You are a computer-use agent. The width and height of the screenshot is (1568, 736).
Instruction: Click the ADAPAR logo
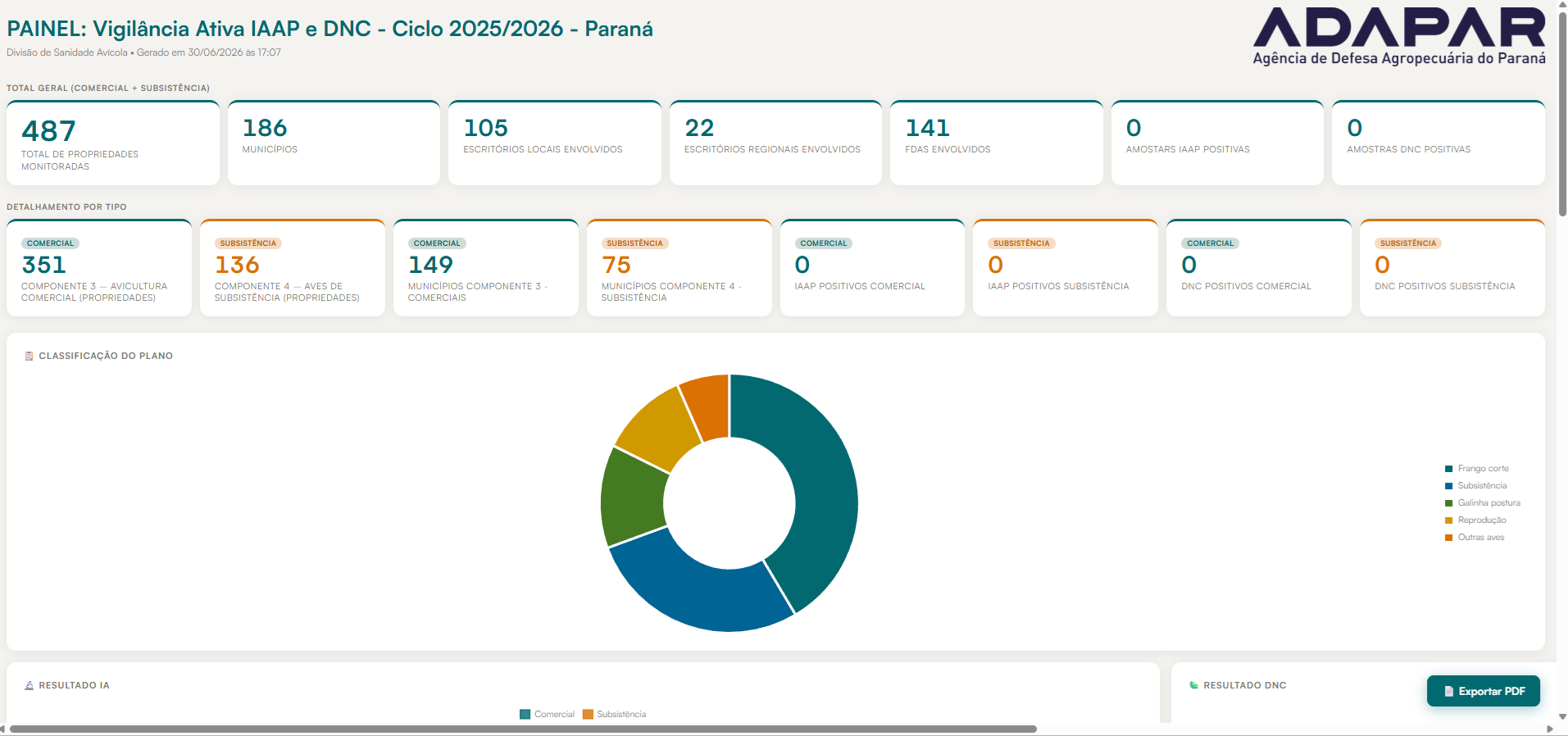click(1399, 36)
